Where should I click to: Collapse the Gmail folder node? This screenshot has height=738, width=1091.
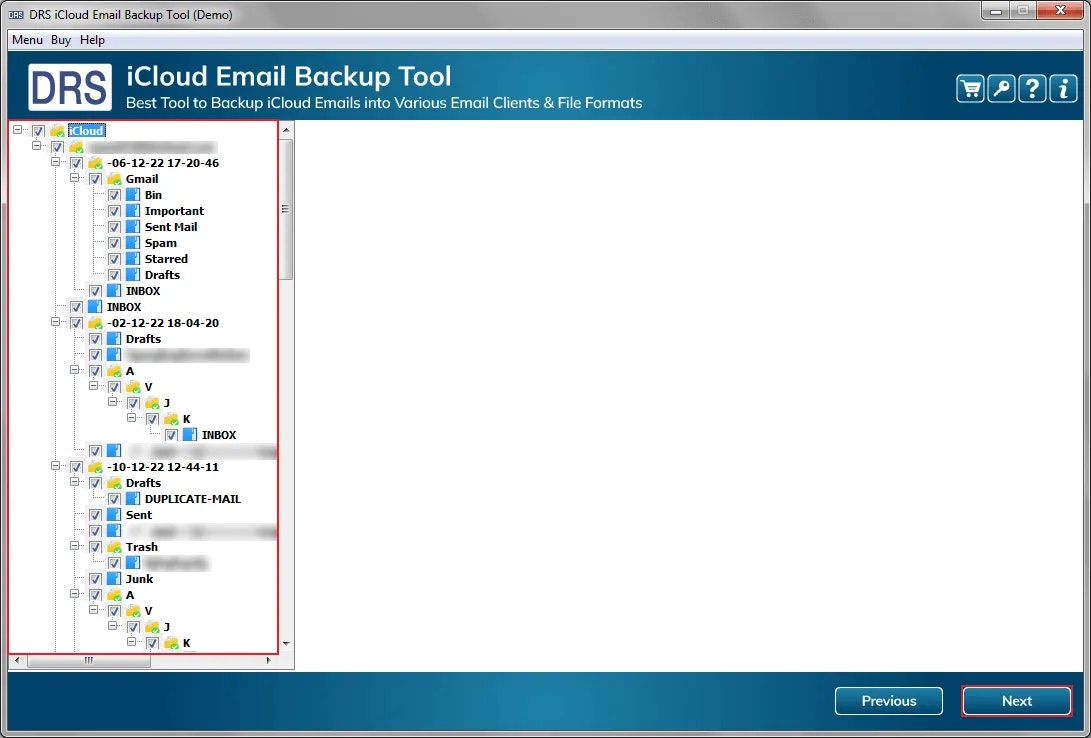pyautogui.click(x=74, y=178)
